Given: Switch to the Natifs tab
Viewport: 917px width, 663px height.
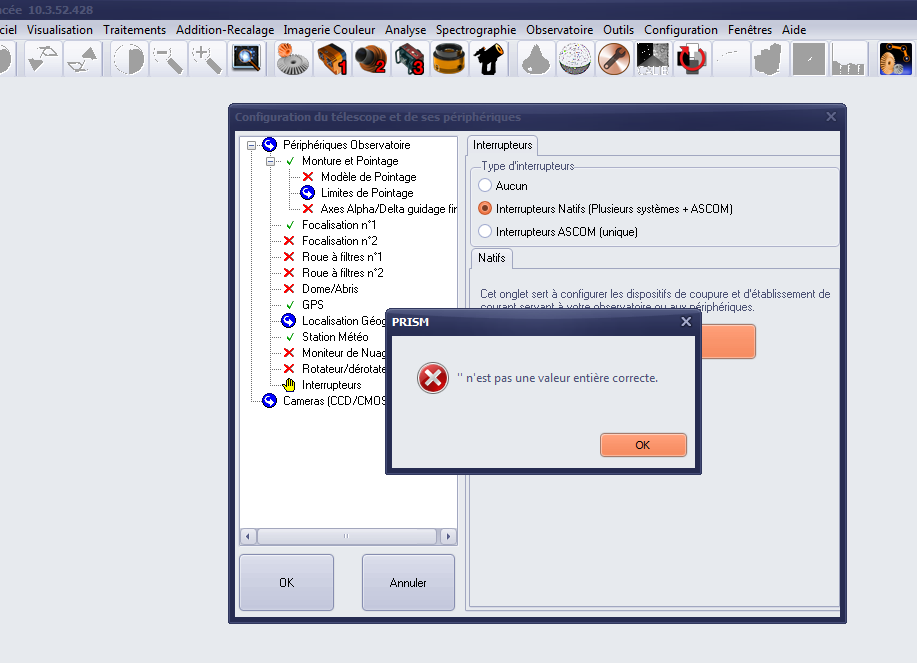Looking at the screenshot, I should tap(491, 258).
